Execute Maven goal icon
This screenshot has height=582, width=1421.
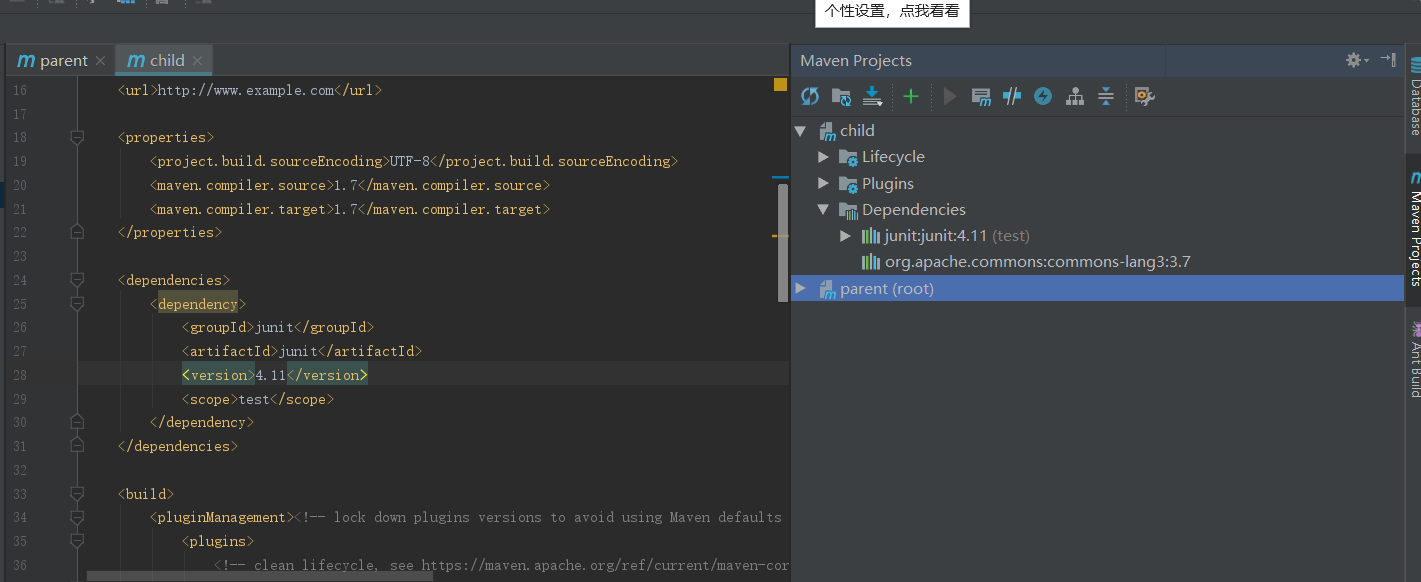(x=981, y=96)
